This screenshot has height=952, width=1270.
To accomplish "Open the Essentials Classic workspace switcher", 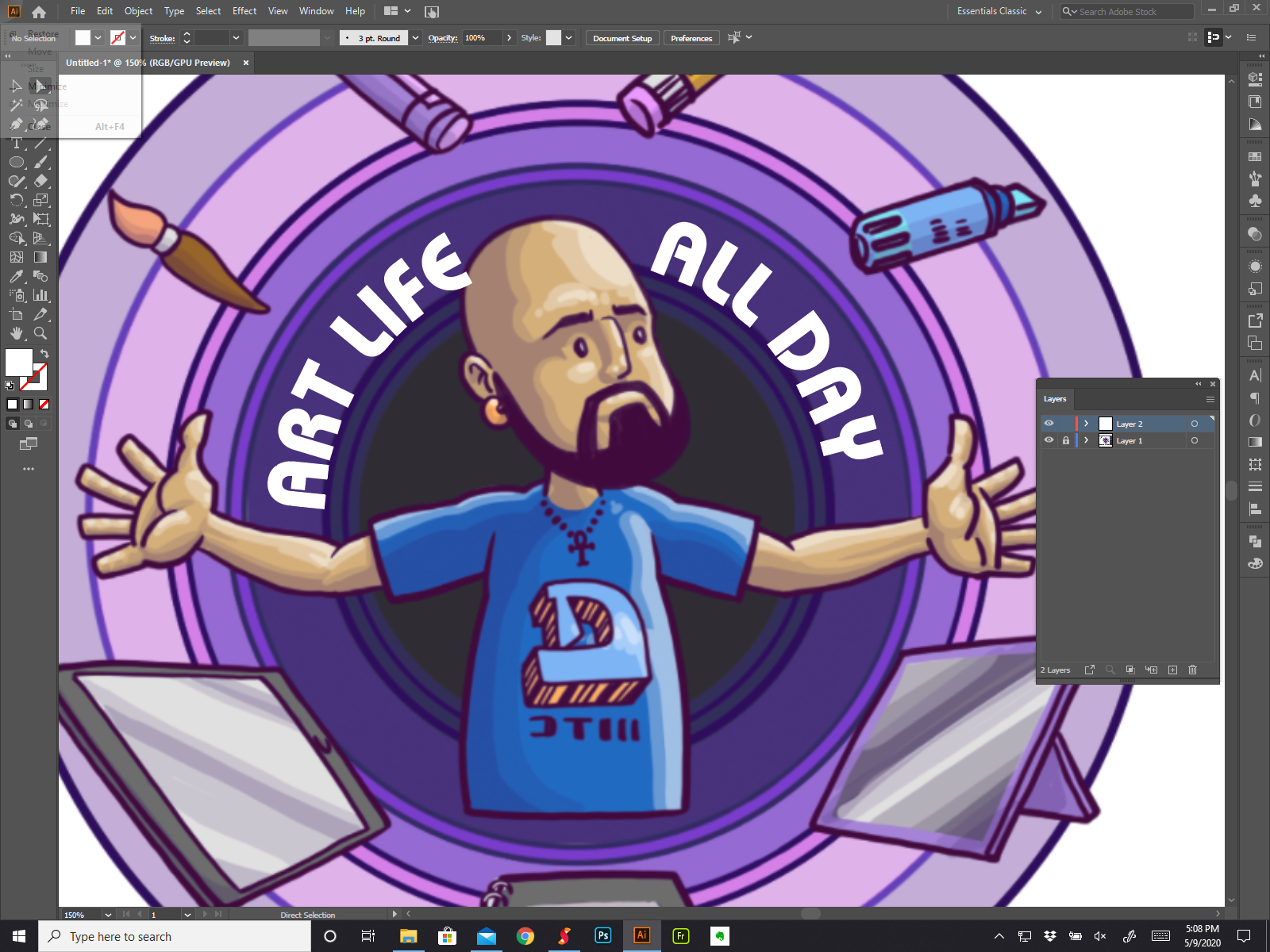I will click(999, 11).
